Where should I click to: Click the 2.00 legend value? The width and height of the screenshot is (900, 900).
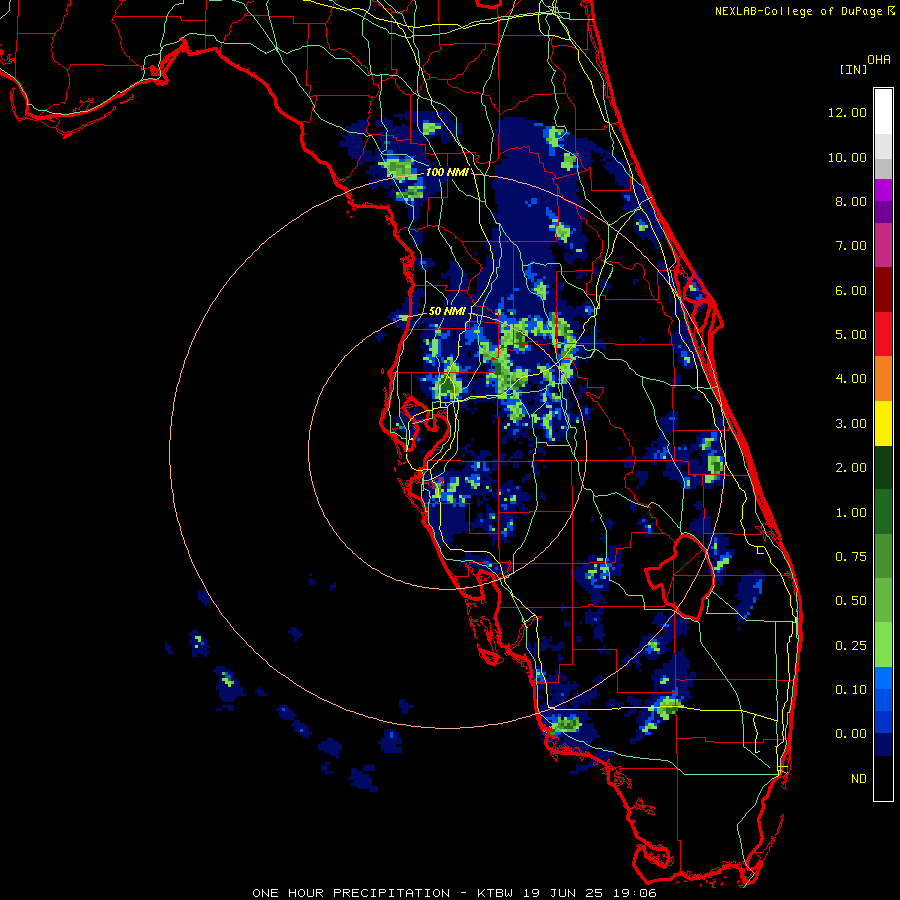851,468
